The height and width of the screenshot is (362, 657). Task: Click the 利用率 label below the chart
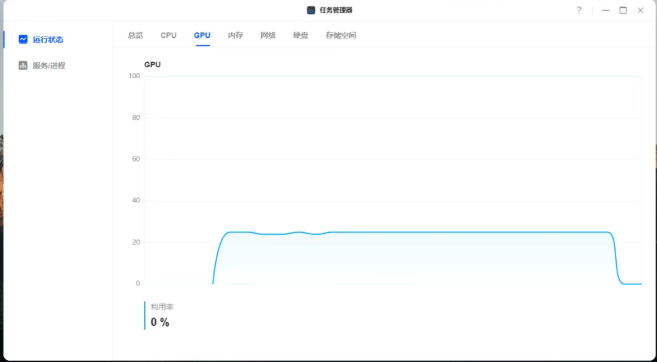(162, 307)
